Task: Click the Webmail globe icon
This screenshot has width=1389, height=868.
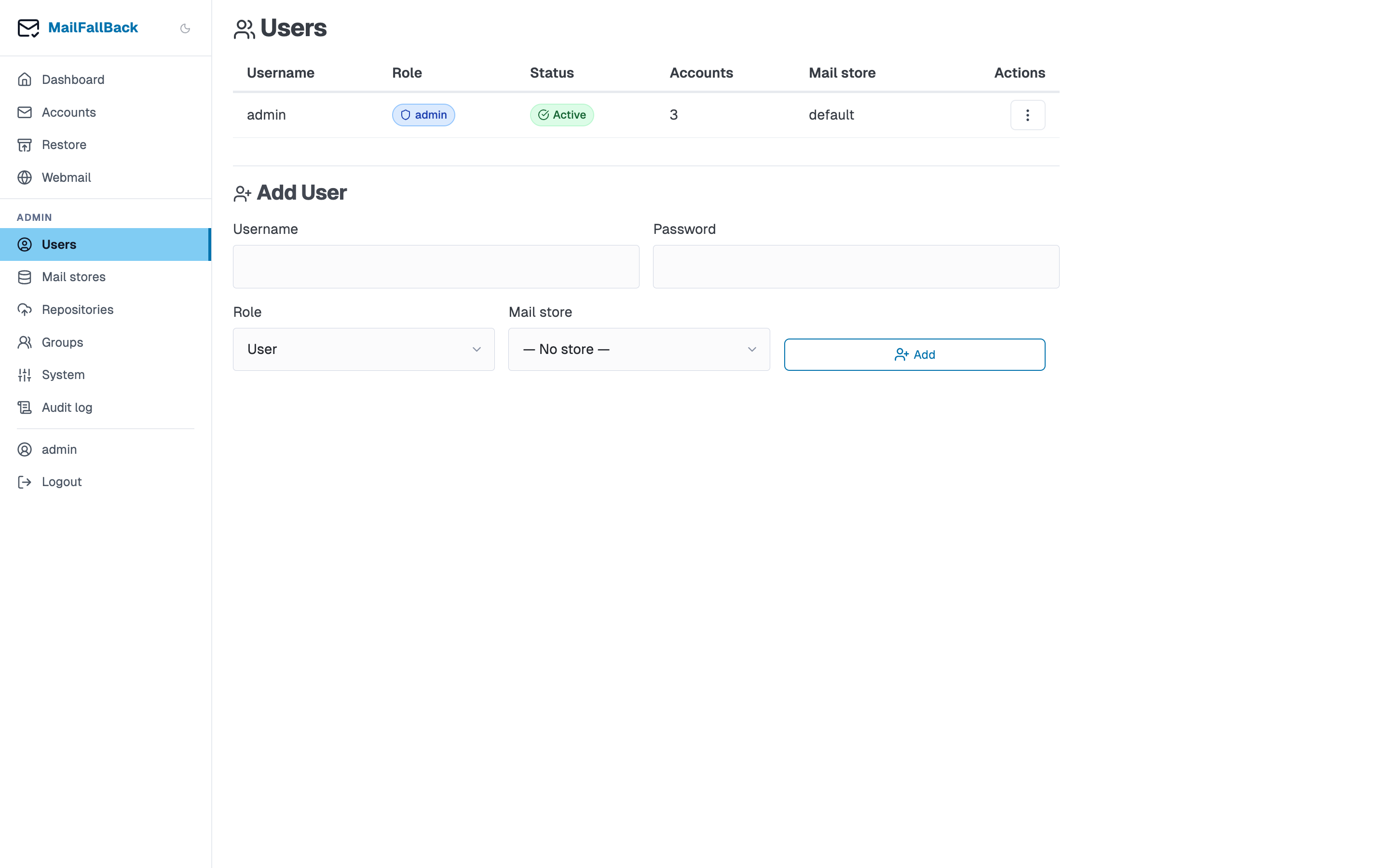Action: (25, 177)
